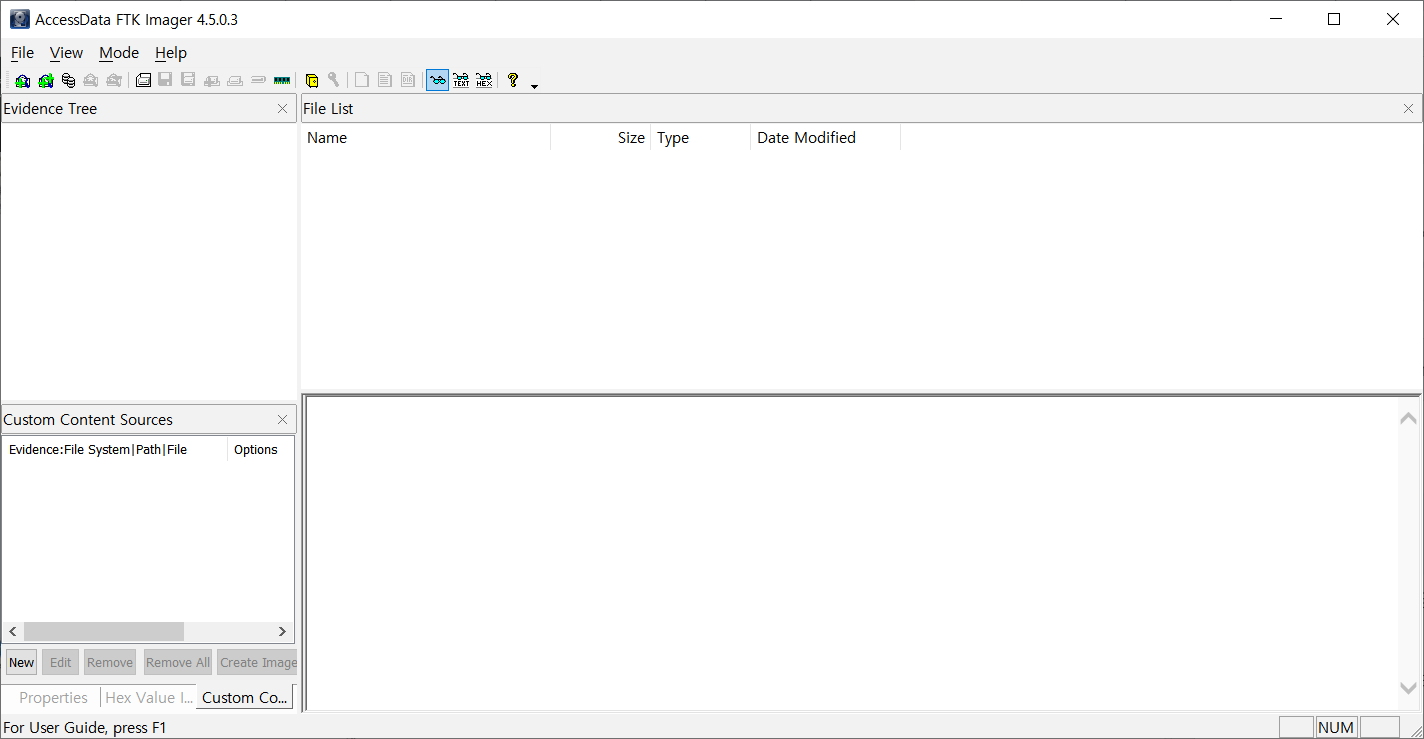Click the Export Disk Image floppy icon

[x=166, y=81]
